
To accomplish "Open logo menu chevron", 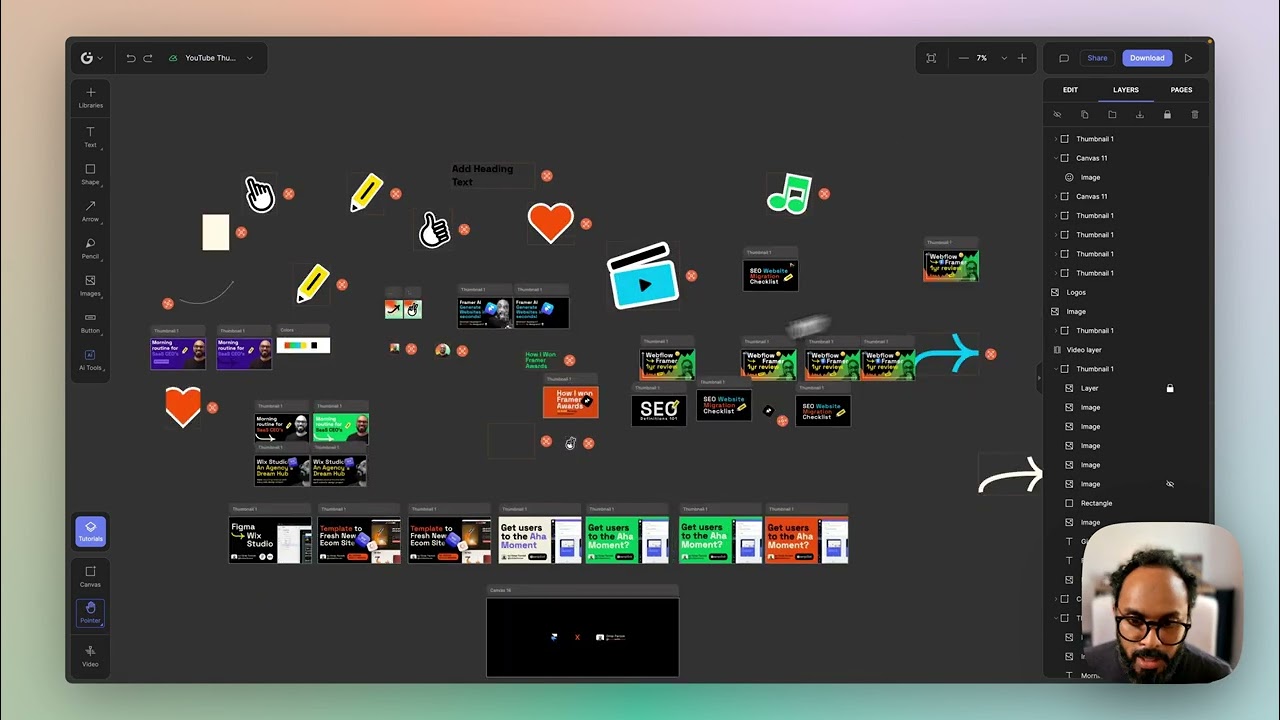I will click(x=99, y=58).
